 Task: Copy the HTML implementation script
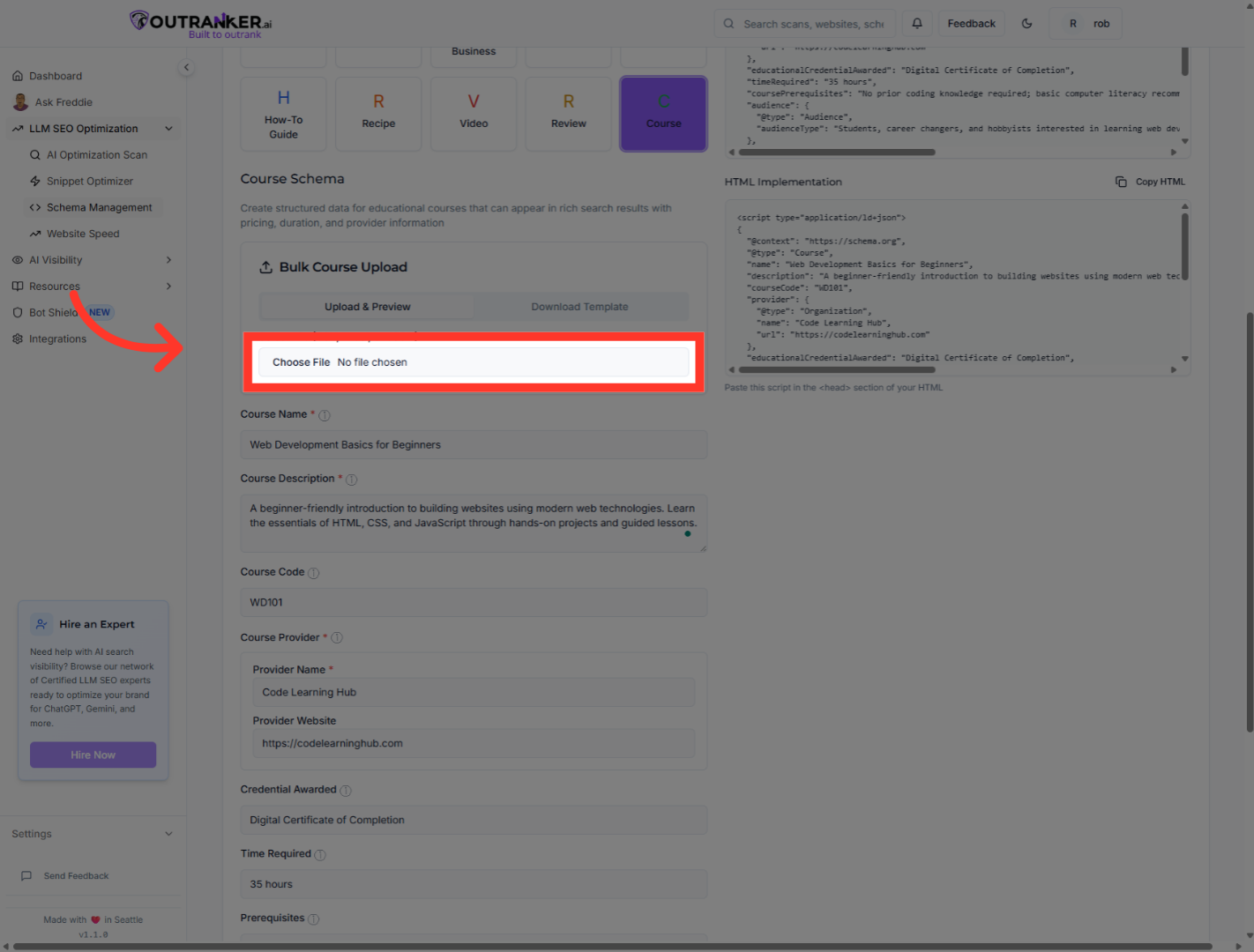pos(1150,182)
